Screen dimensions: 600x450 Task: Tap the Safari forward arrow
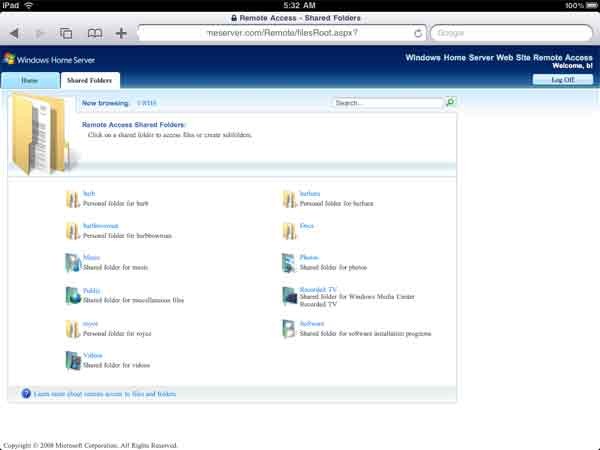39,33
